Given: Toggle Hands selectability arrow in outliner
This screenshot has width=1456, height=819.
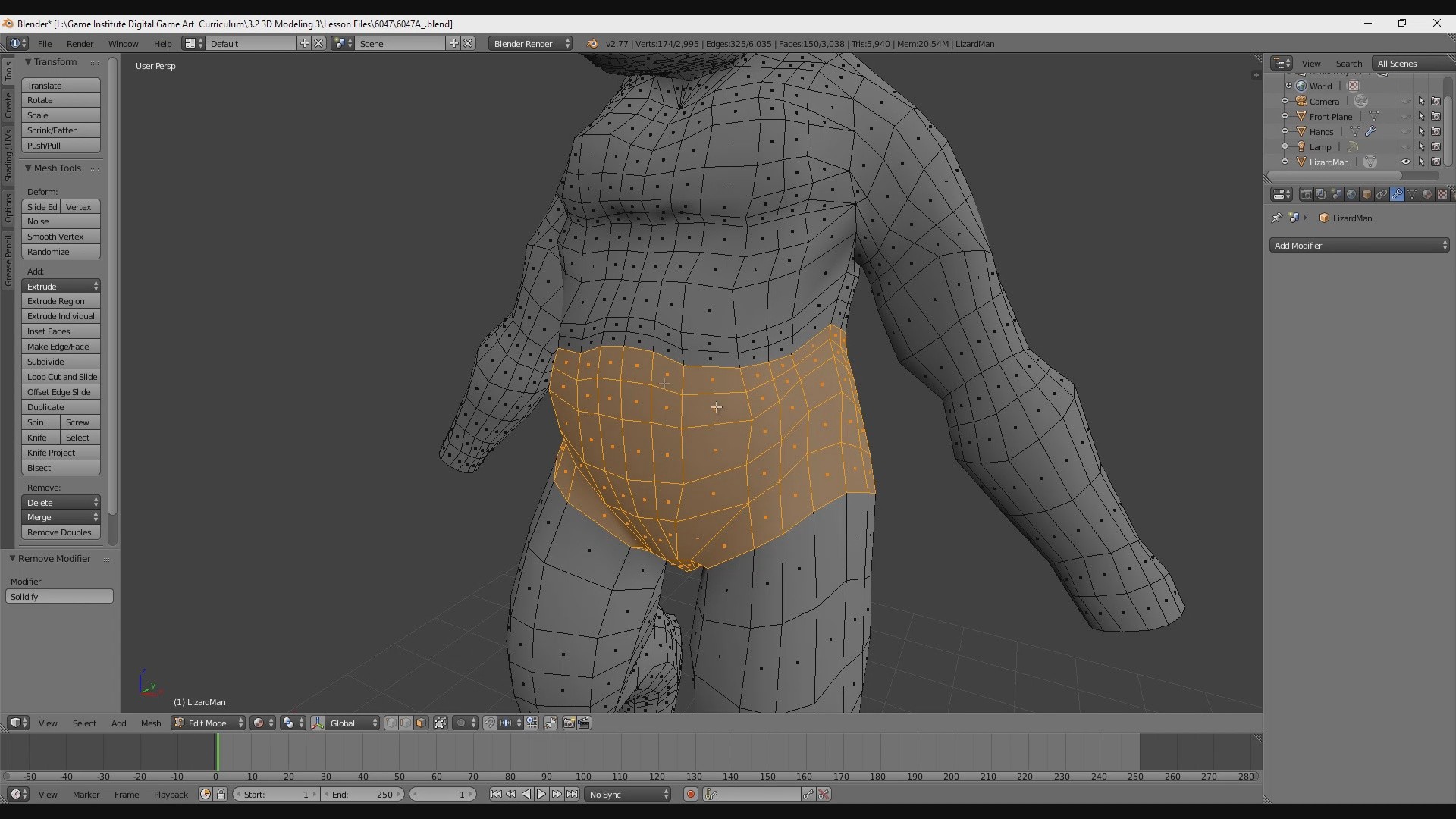Looking at the screenshot, I should (1421, 131).
